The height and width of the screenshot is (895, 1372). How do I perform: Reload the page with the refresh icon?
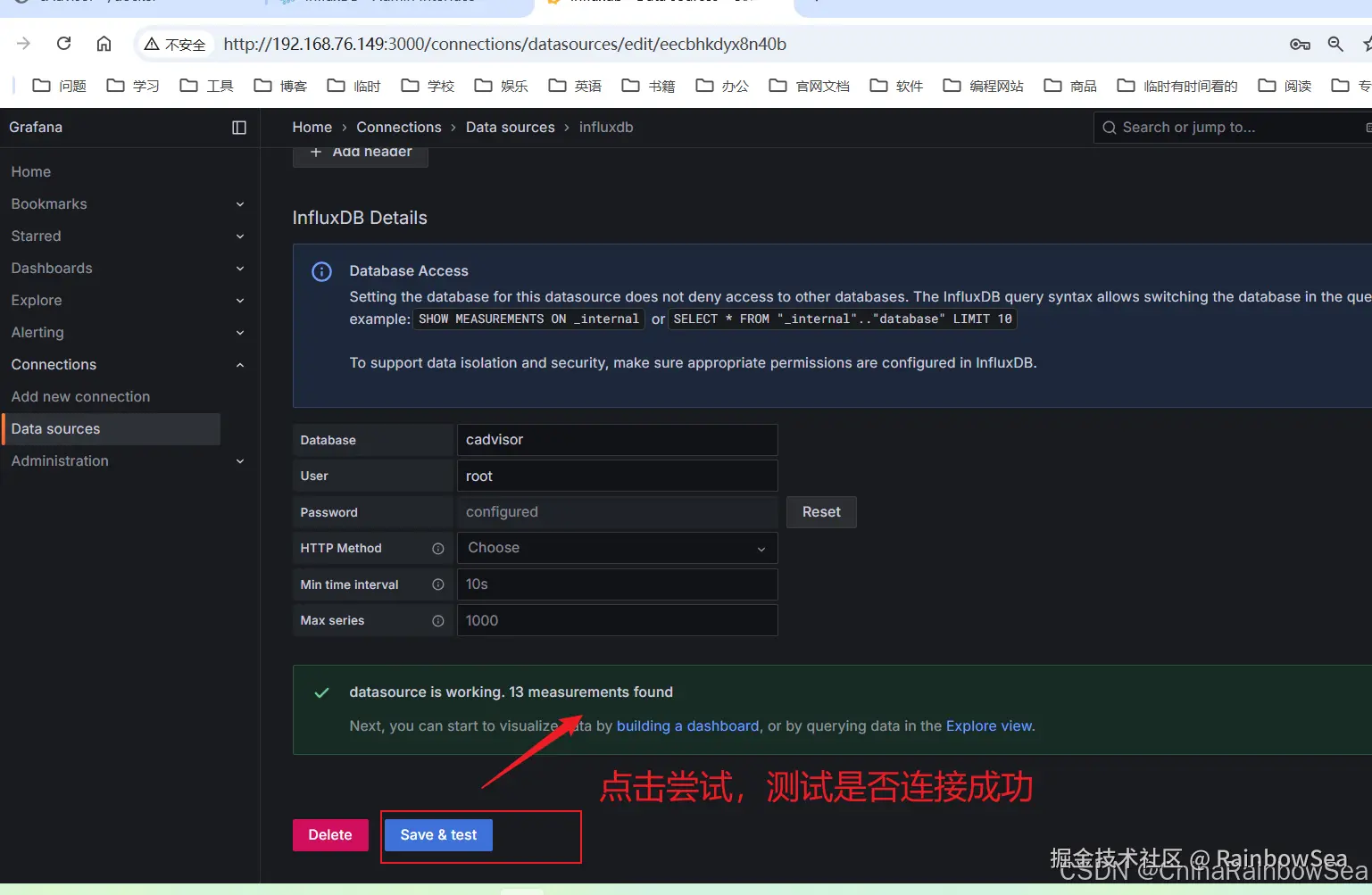coord(63,44)
